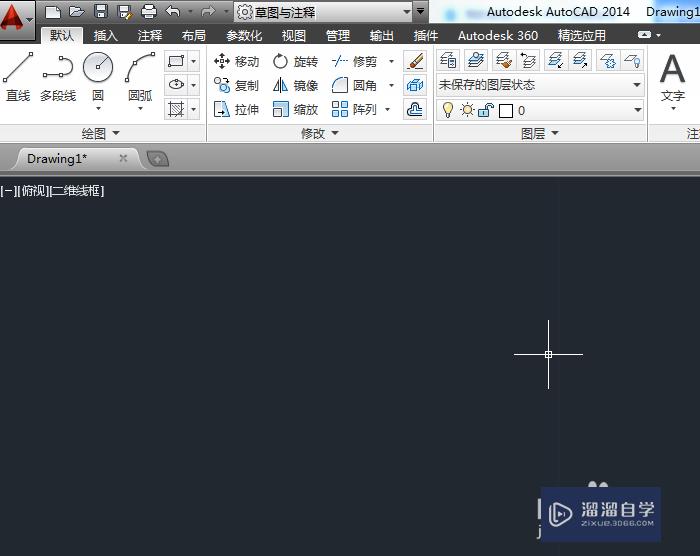Switch to the 管理 ribbon tab

pyautogui.click(x=338, y=35)
